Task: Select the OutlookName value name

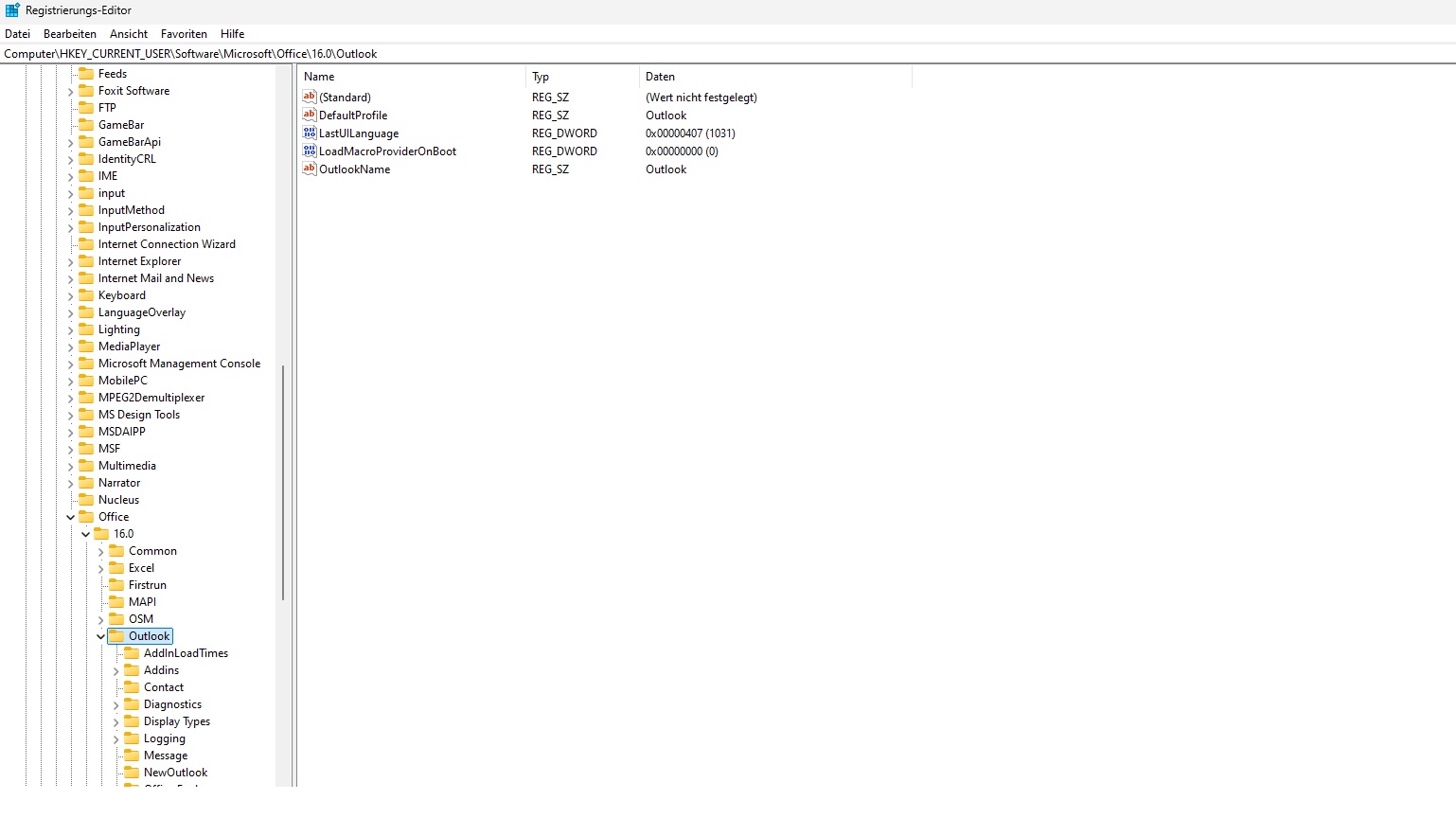Action: tap(354, 169)
